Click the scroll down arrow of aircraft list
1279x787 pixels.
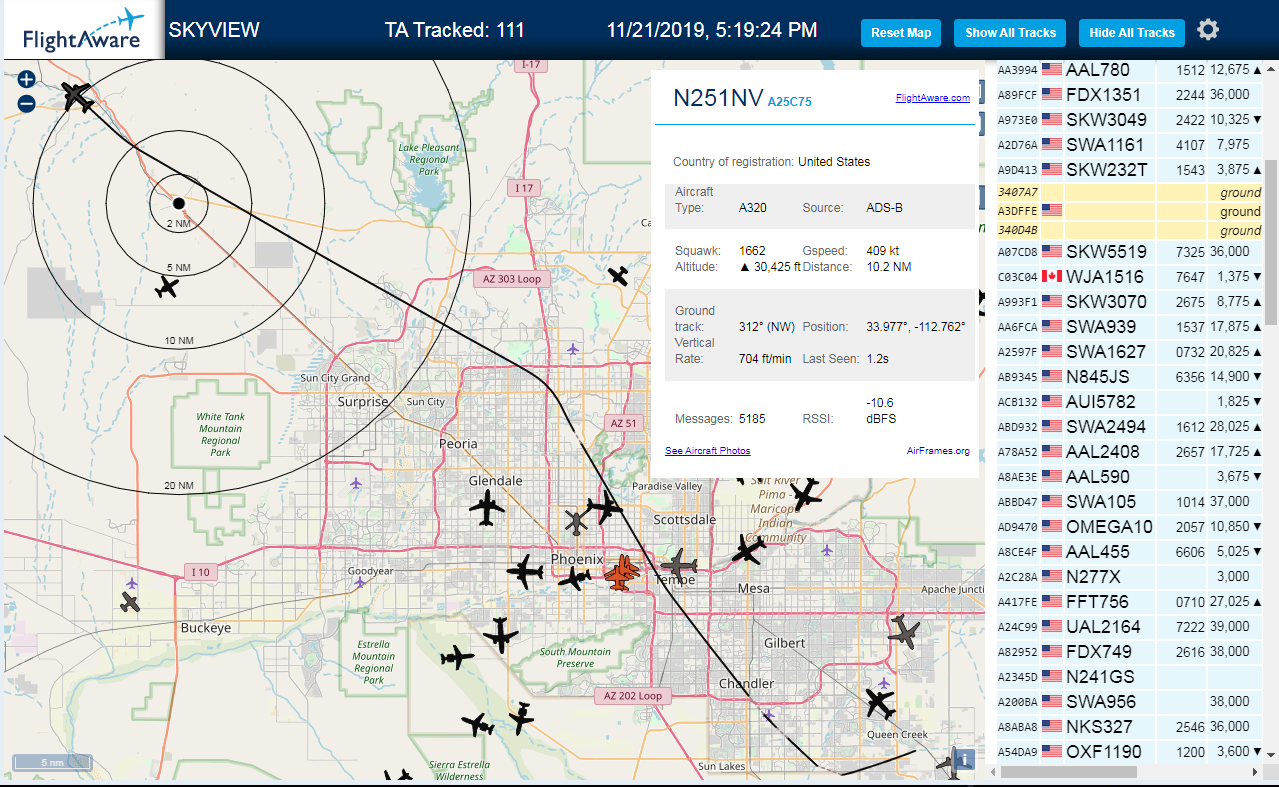(1271, 754)
